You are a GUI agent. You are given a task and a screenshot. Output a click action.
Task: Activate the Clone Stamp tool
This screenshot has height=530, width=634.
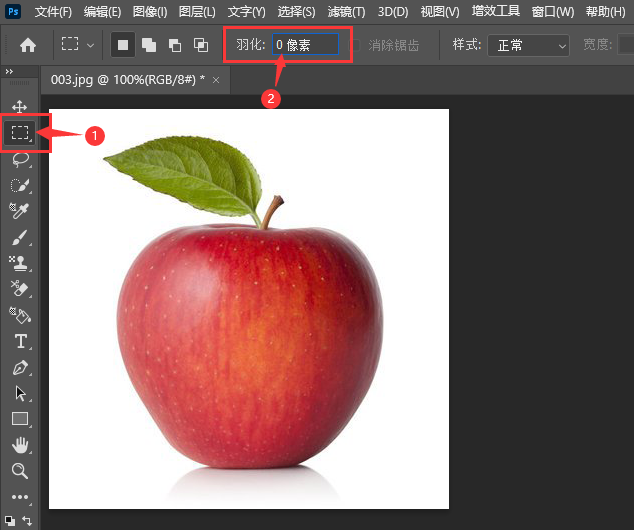coord(19,263)
